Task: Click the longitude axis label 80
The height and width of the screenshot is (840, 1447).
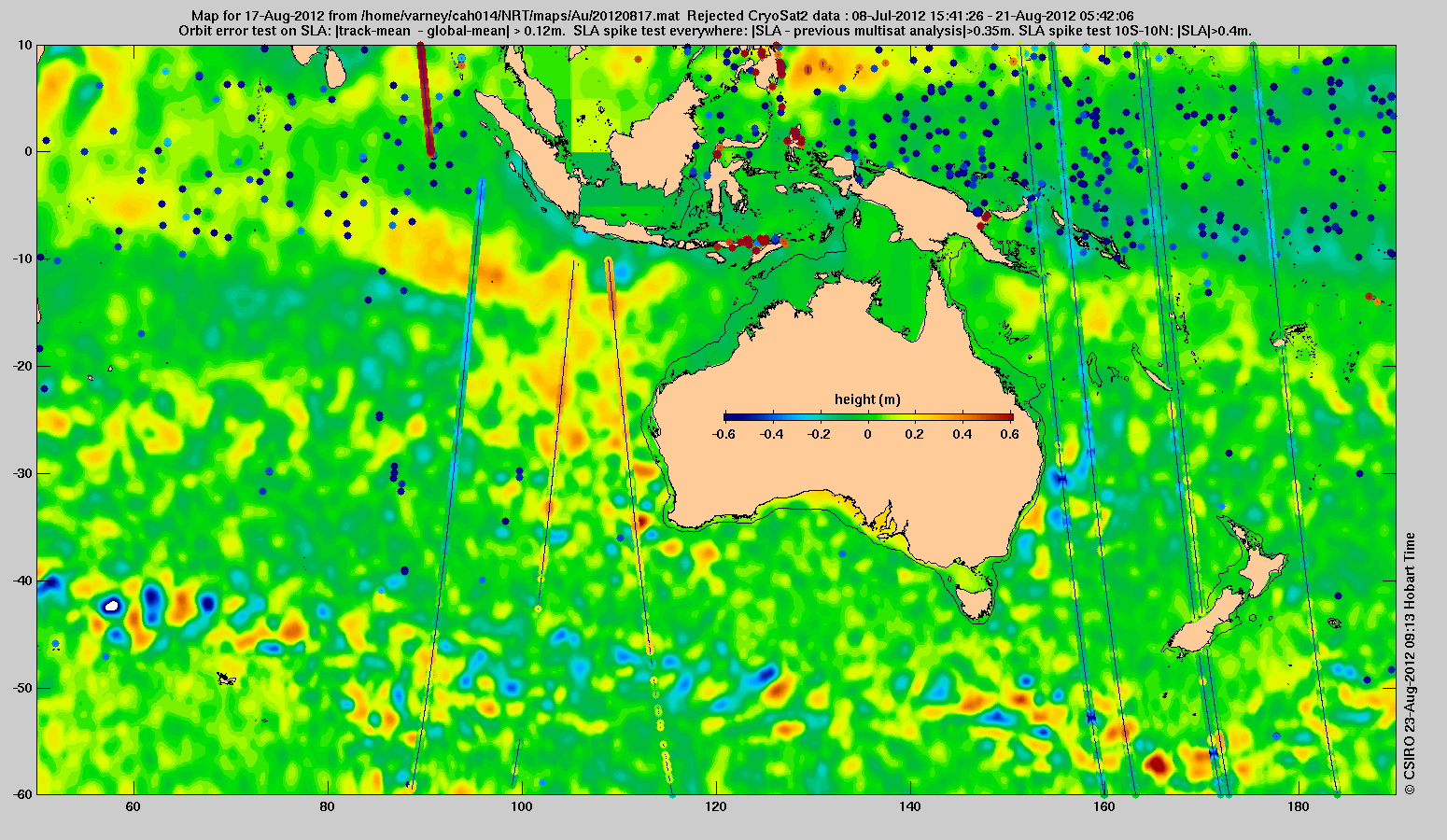Action: coord(327,806)
